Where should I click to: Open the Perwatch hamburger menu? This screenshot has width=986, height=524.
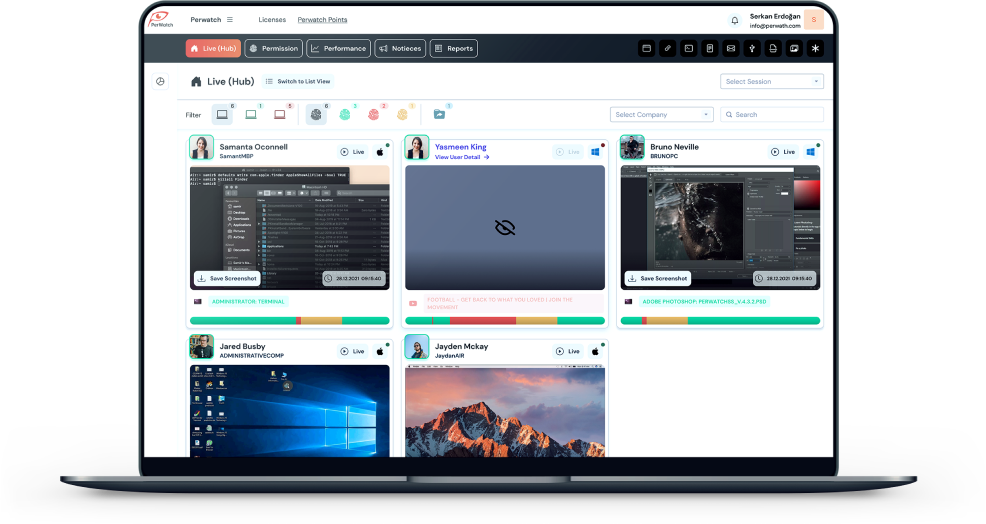coord(230,20)
